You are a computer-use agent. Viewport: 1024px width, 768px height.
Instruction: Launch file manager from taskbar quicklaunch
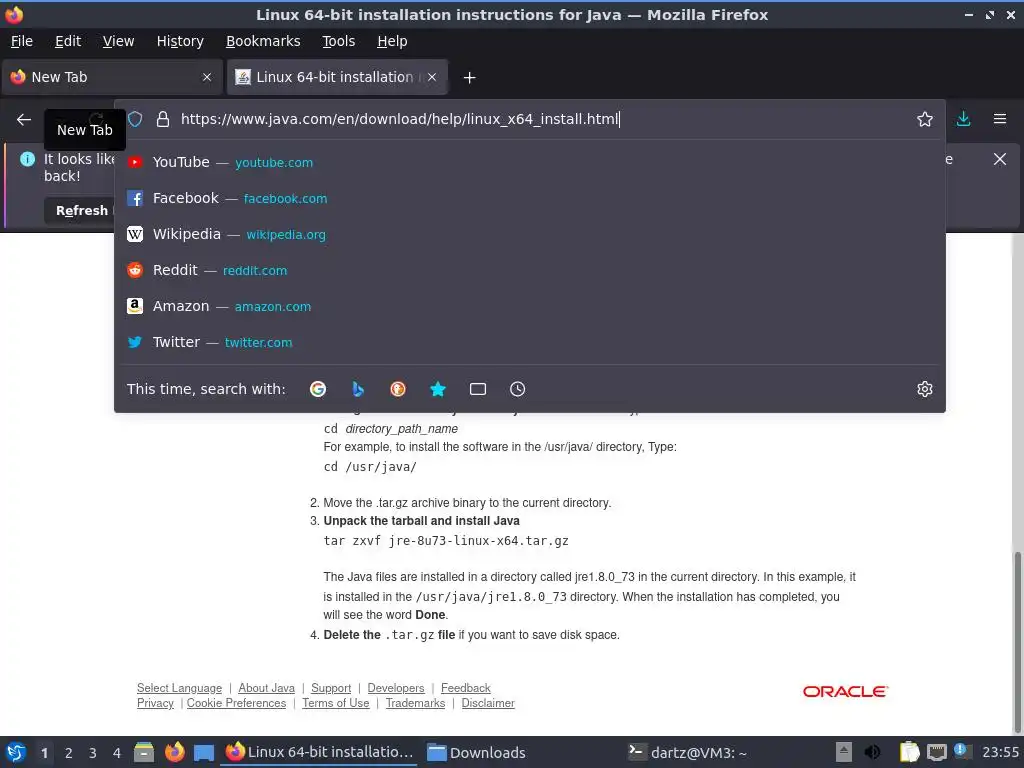point(144,752)
